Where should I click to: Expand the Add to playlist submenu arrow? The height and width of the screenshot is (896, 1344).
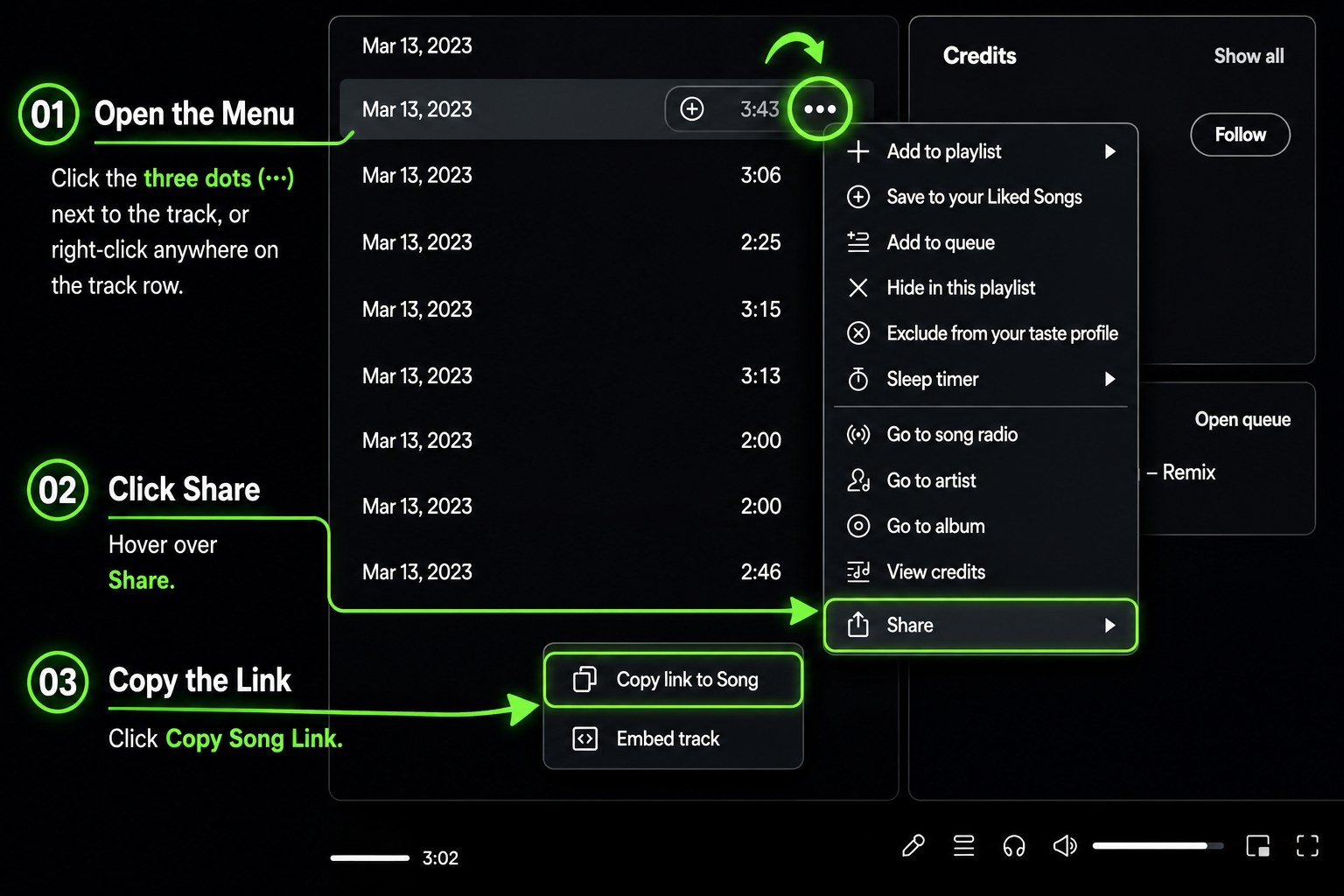pyautogui.click(x=1109, y=151)
